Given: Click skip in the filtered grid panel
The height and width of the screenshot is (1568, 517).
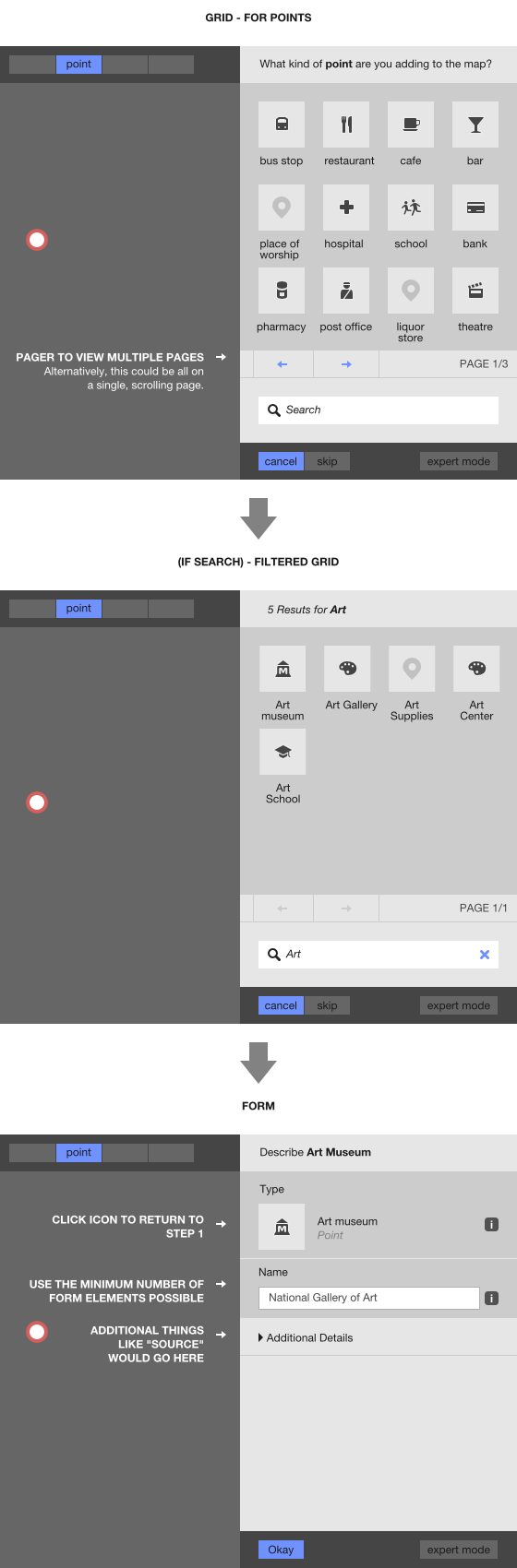Looking at the screenshot, I should [327, 1005].
